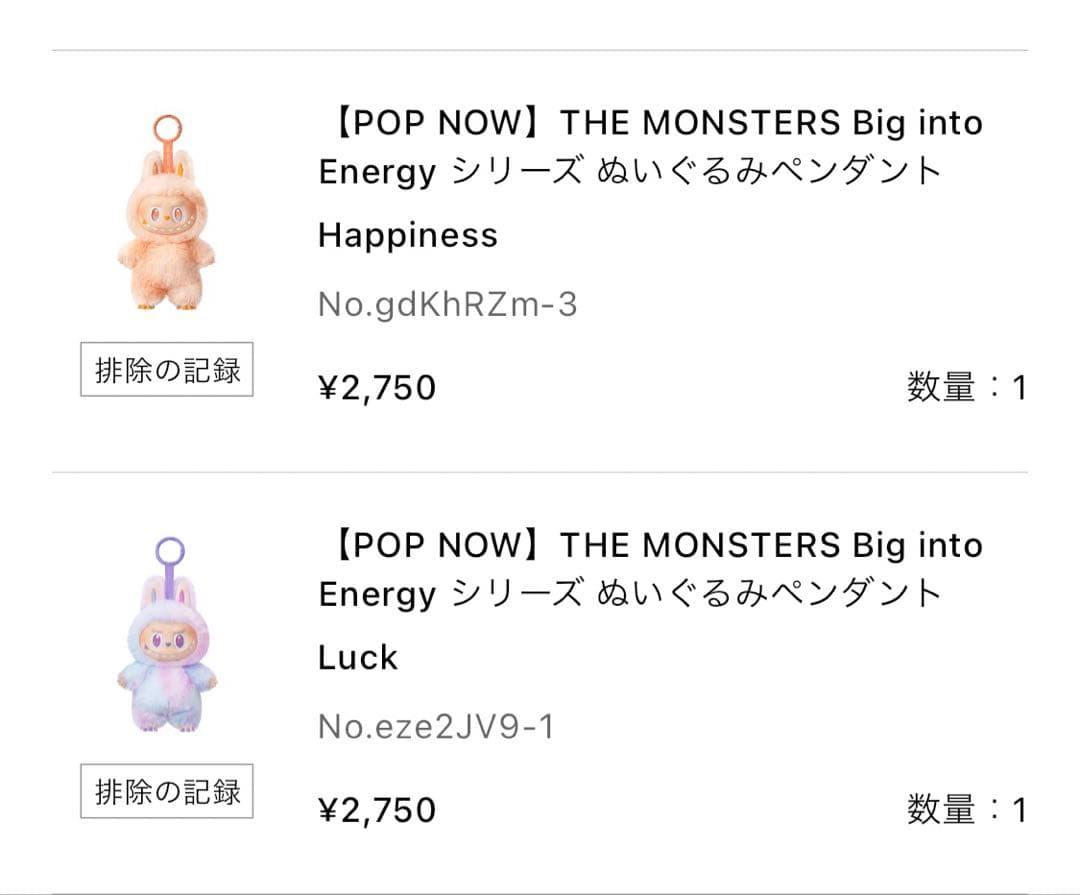The image size is (1080, 895).
Task: Click the word Luck in the second title
Action: point(355,658)
